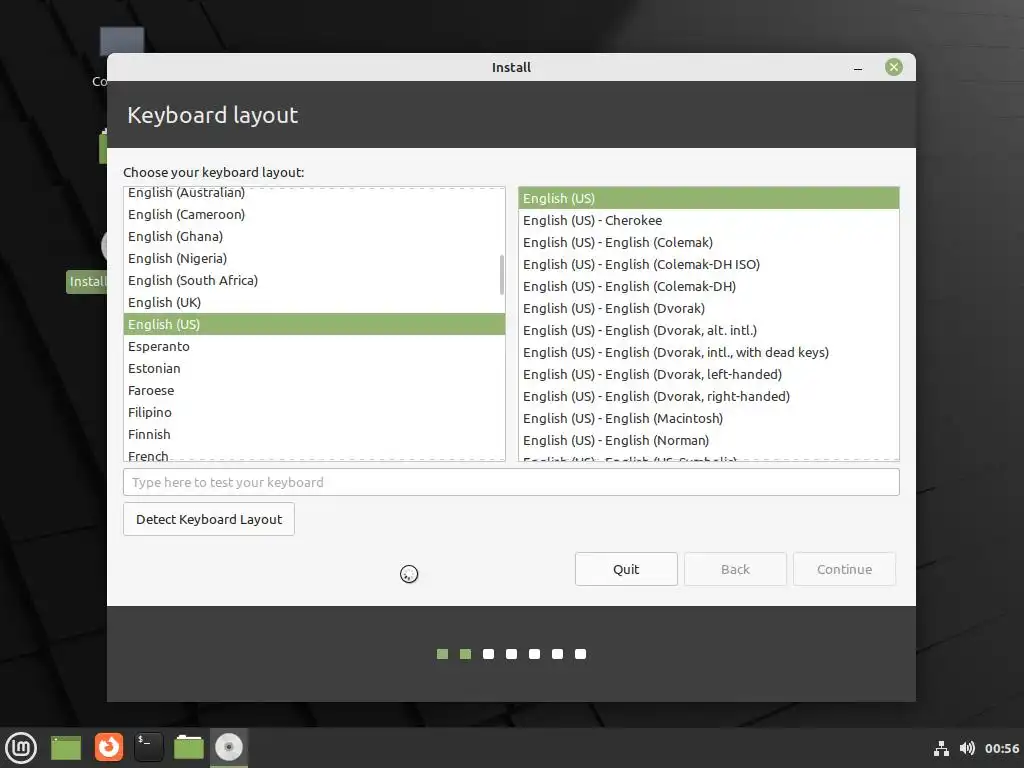This screenshot has width=1024, height=768.
Task: Select Esperanto layout
Action: (314, 347)
